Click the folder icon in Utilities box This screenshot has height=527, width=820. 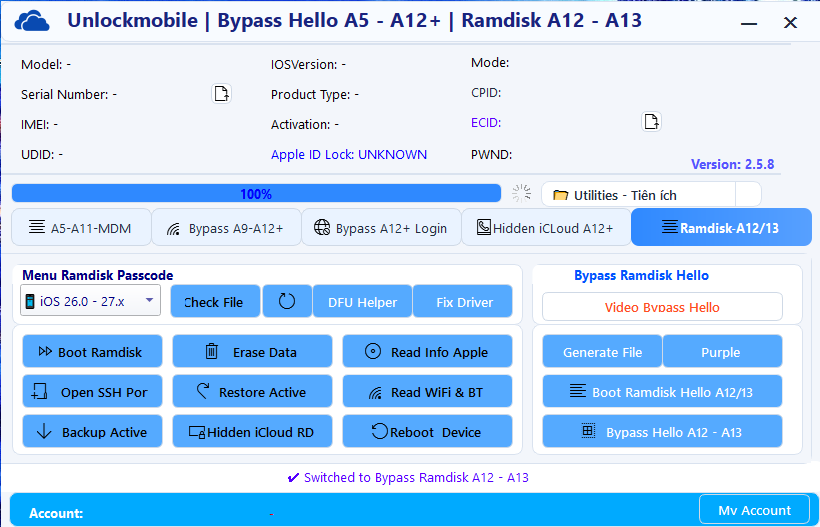tap(560, 196)
